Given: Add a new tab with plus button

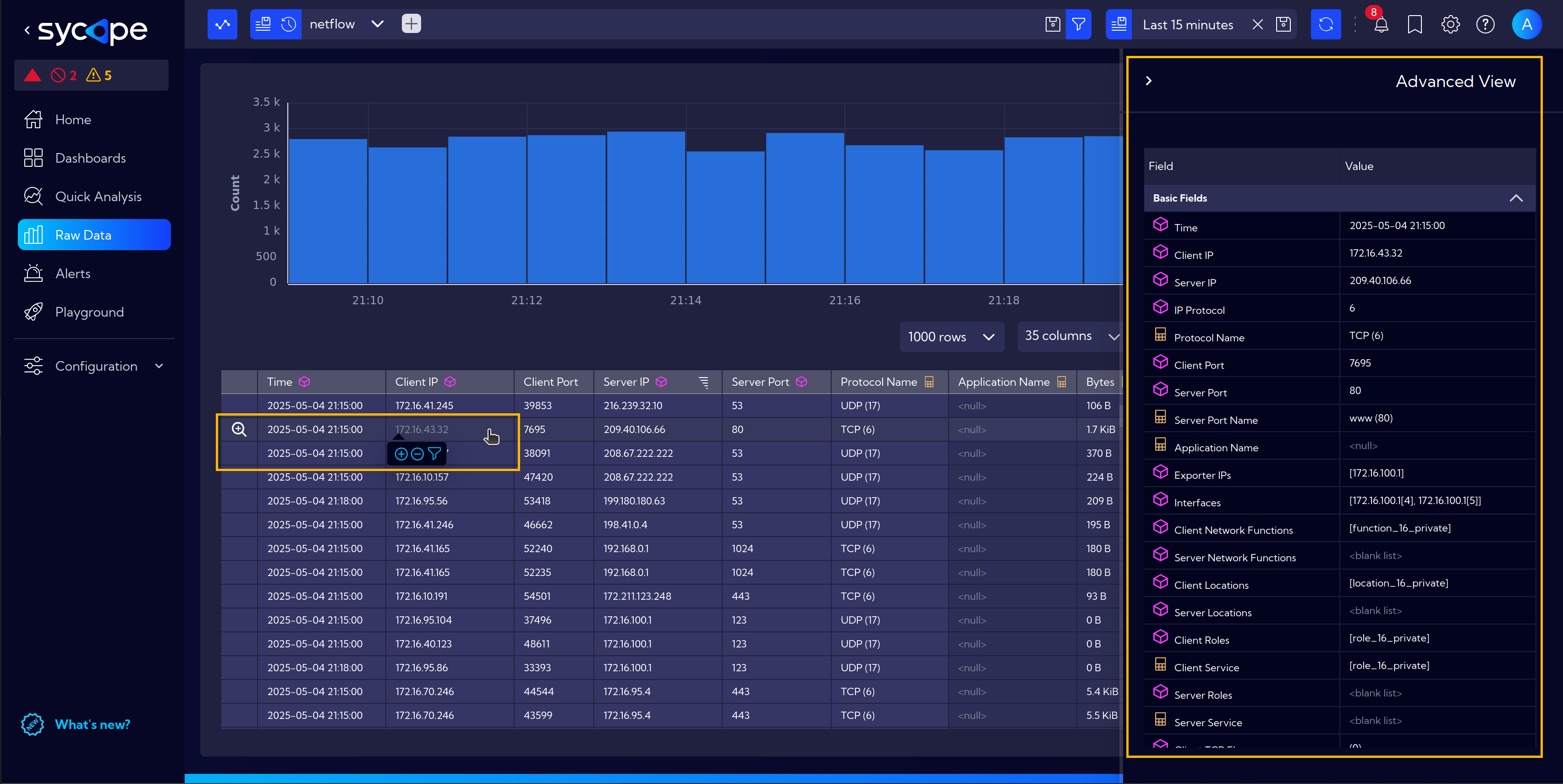Looking at the screenshot, I should pos(411,24).
